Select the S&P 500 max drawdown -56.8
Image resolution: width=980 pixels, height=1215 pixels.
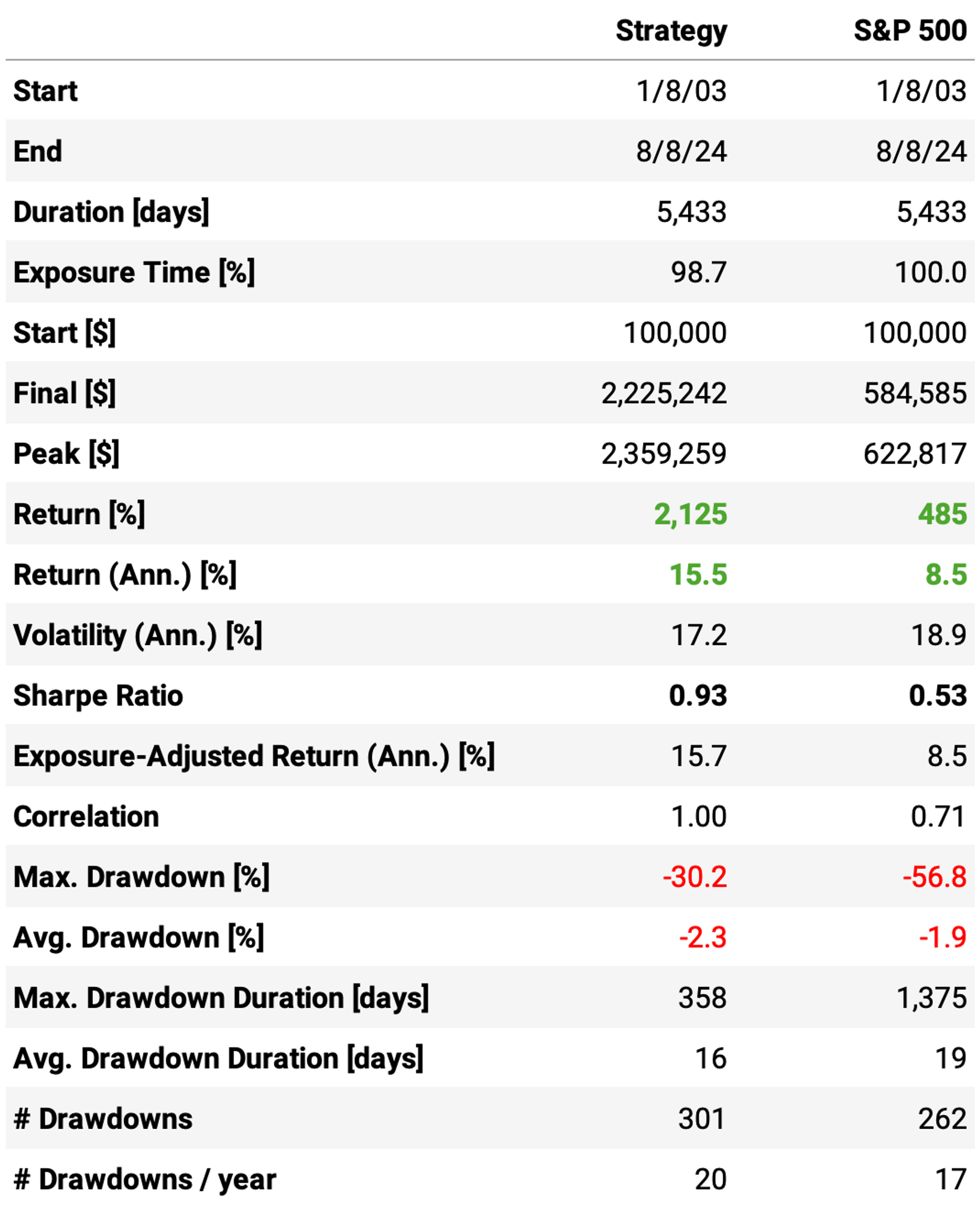934,877
